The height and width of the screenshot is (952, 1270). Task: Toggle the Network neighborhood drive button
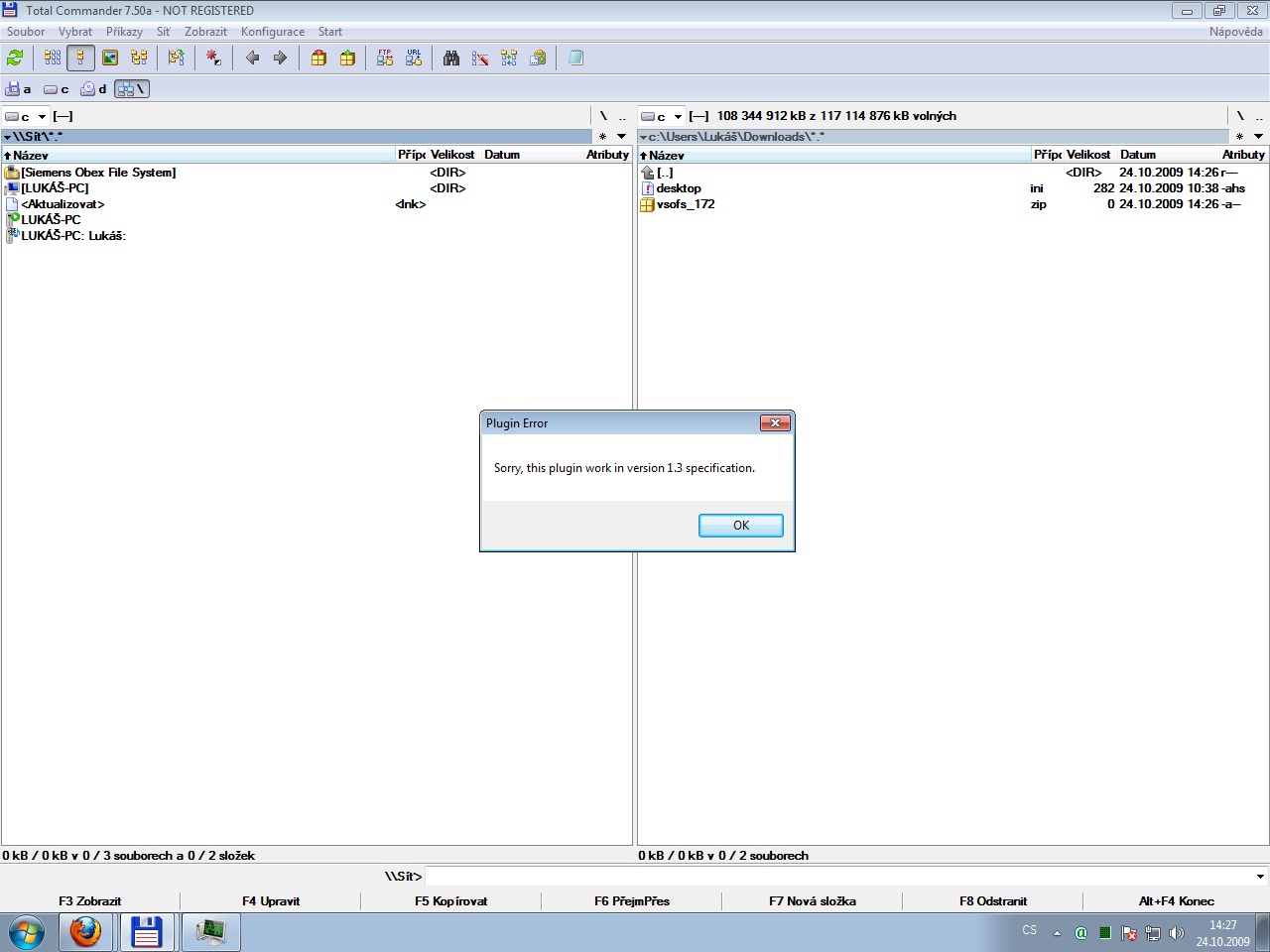coord(132,89)
